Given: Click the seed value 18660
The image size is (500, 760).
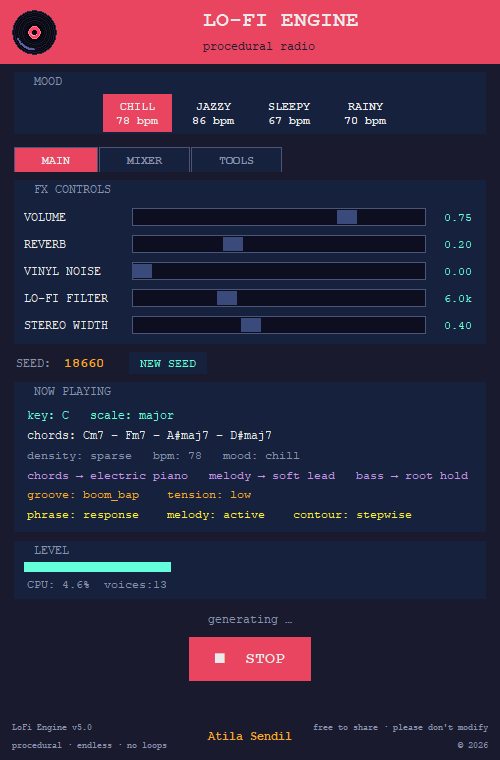Looking at the screenshot, I should click(84, 364).
